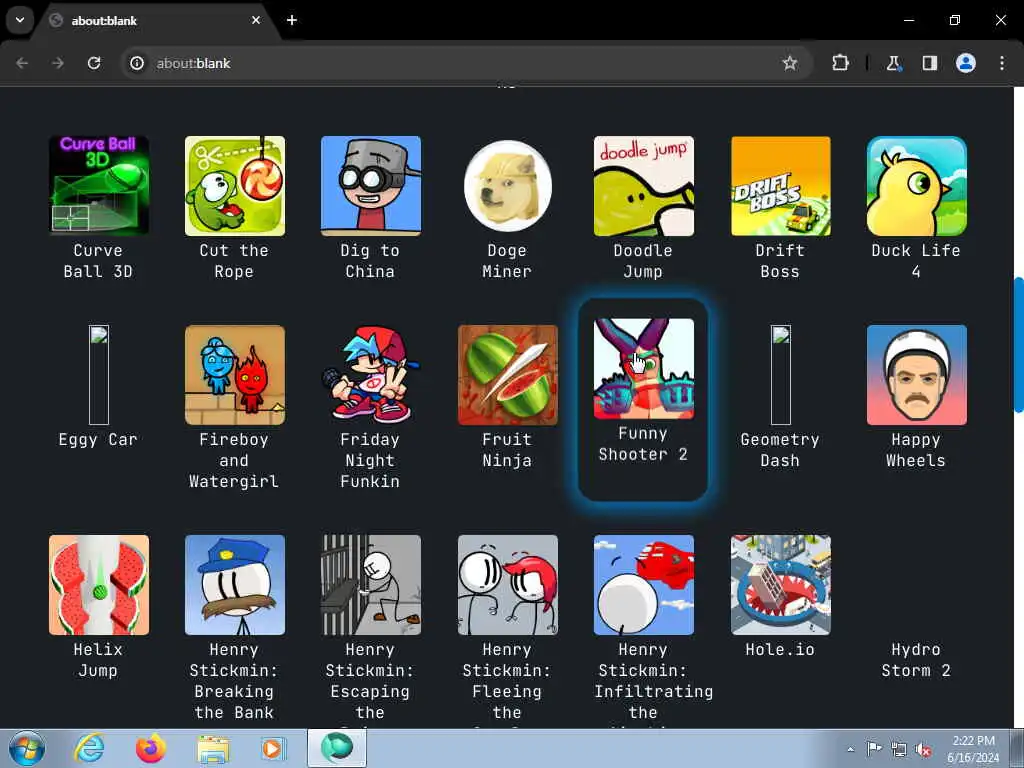Go back using the browser back arrow

[22, 63]
